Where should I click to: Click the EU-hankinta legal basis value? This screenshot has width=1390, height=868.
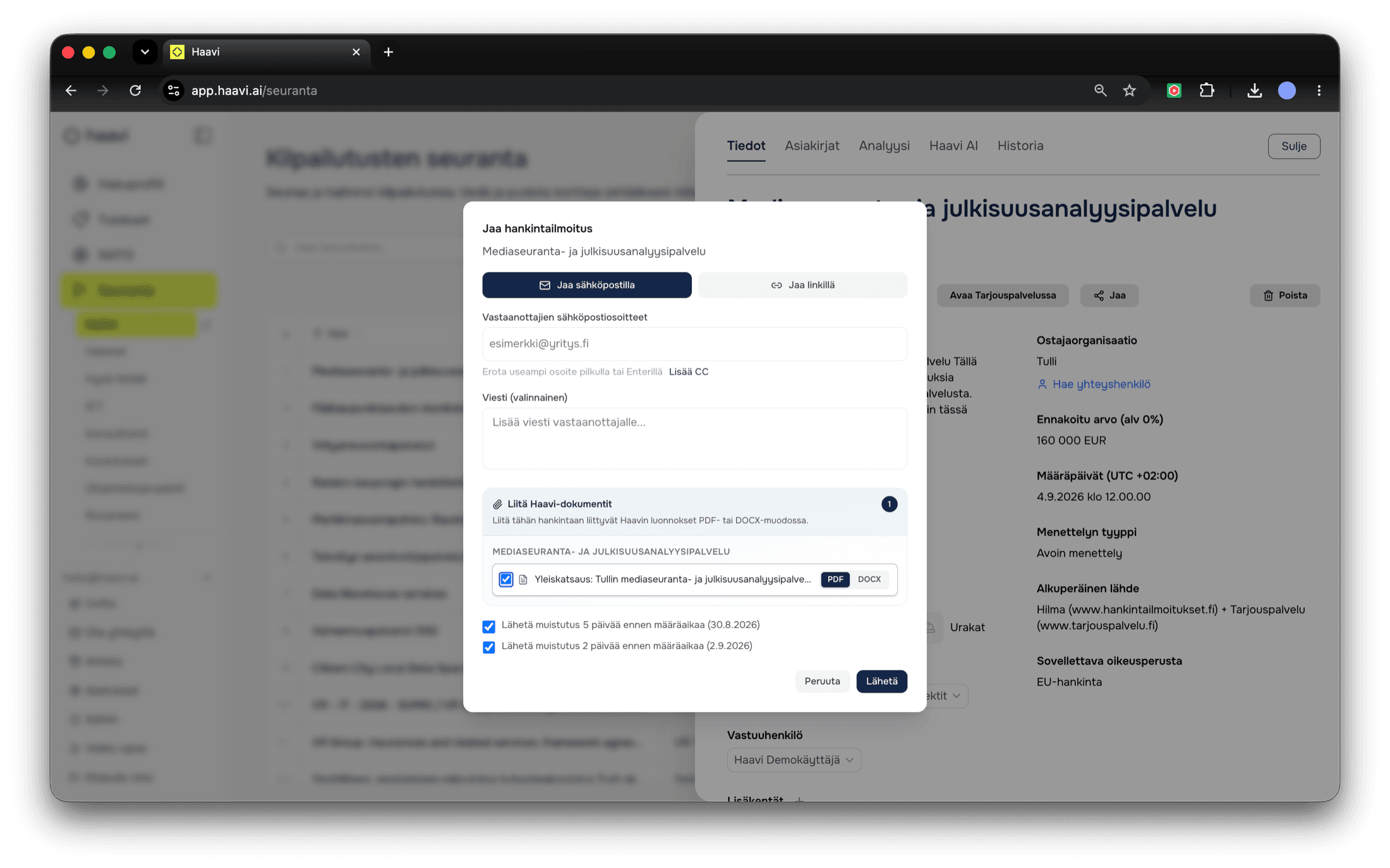[x=1069, y=682]
